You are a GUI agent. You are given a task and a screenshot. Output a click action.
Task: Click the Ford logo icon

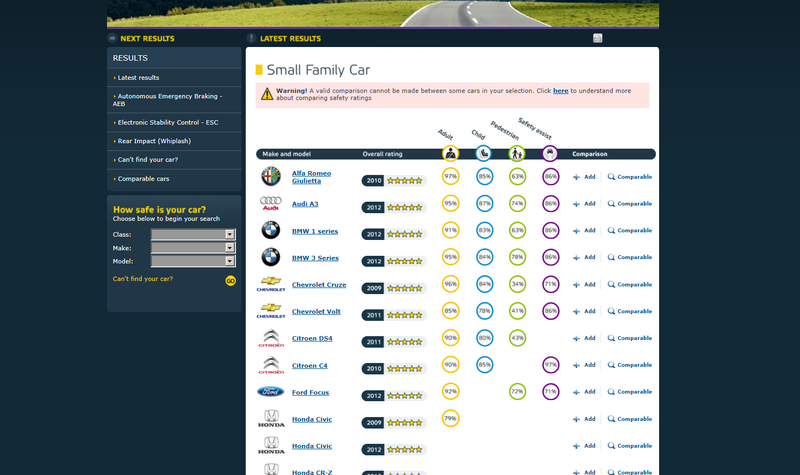(x=271, y=392)
